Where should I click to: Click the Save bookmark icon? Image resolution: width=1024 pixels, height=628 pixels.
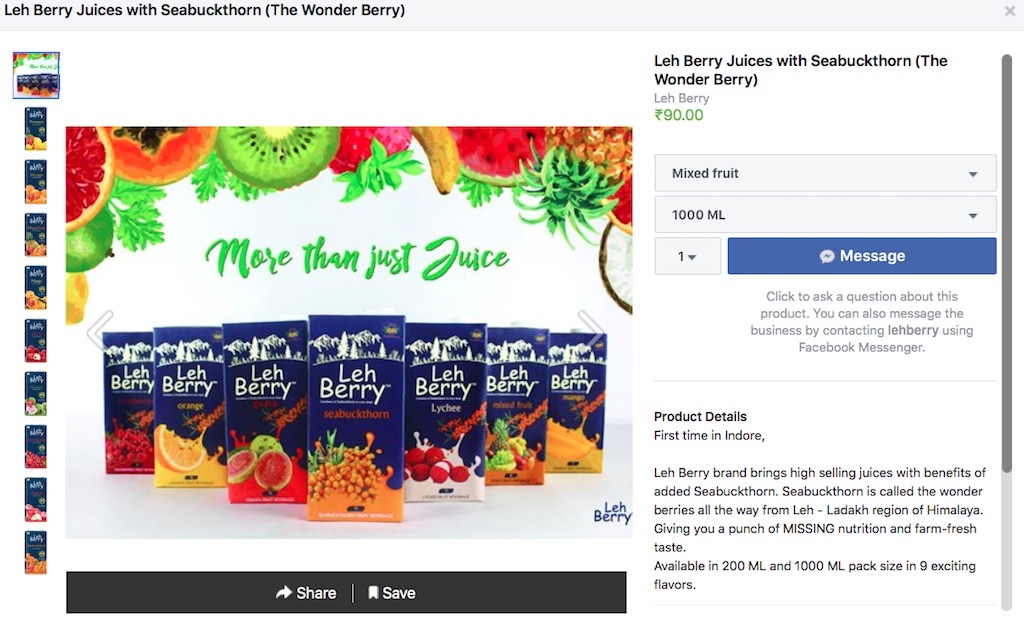tap(373, 593)
